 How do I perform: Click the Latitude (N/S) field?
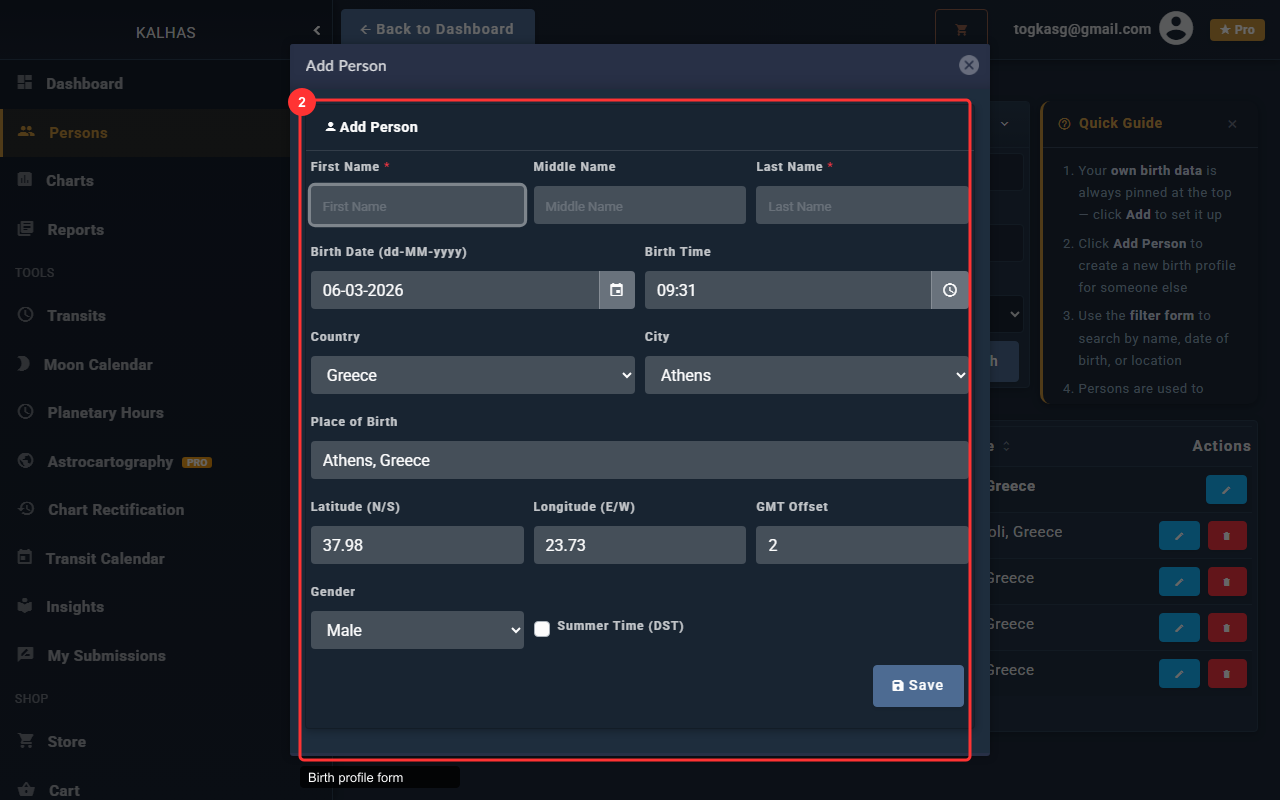pos(417,545)
